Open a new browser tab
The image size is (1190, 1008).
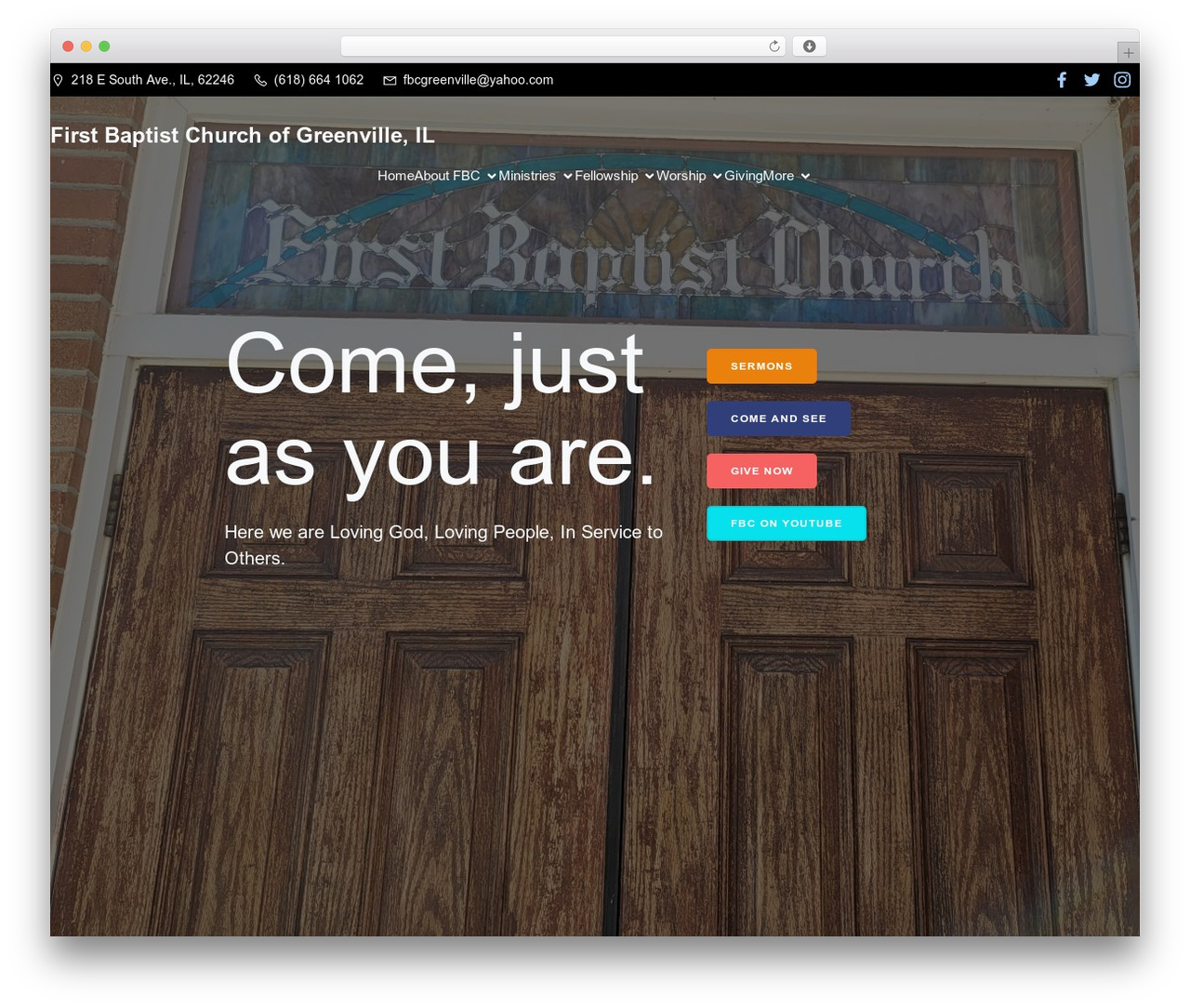[1128, 53]
